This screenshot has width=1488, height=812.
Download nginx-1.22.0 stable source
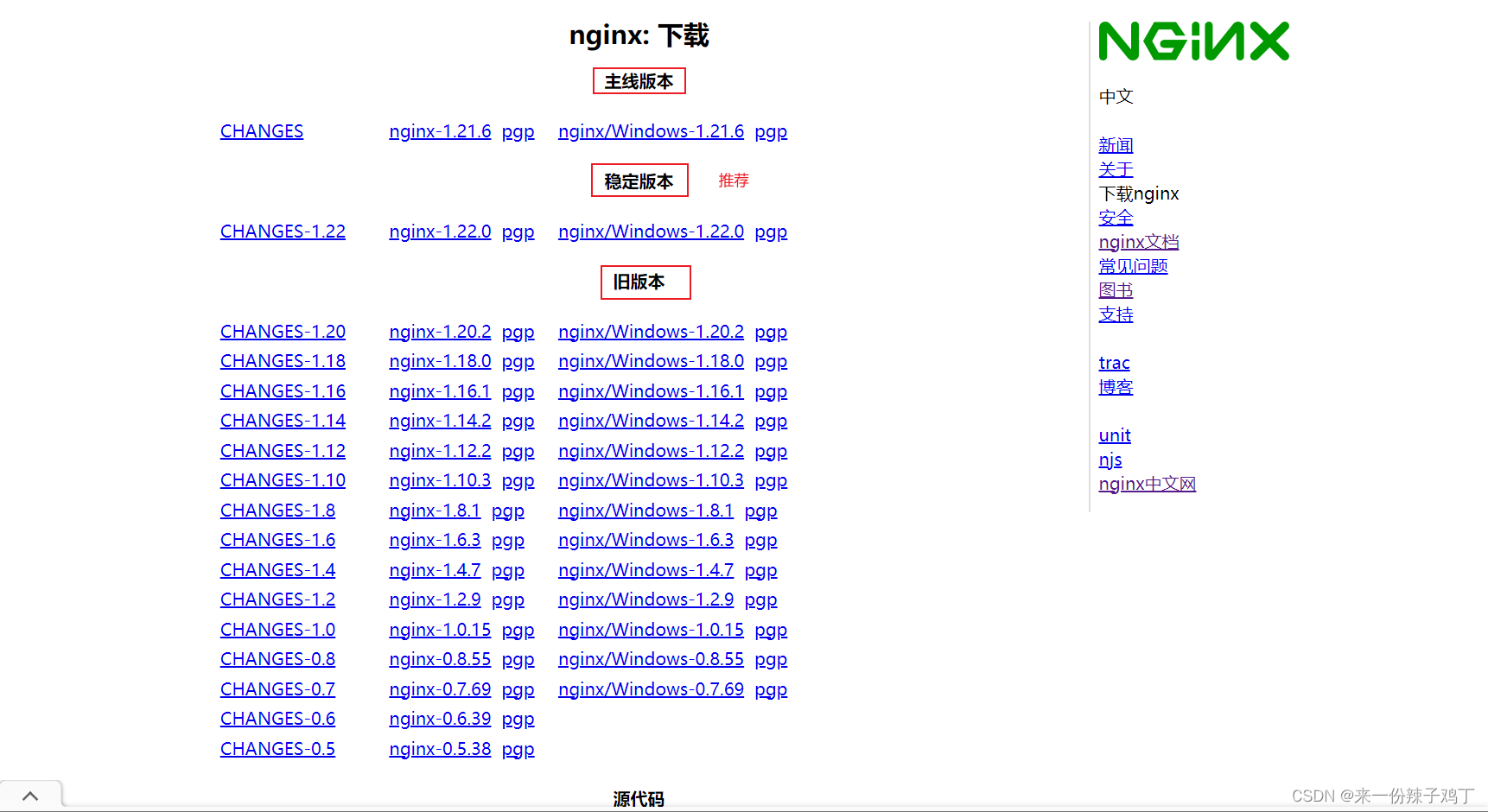click(440, 232)
